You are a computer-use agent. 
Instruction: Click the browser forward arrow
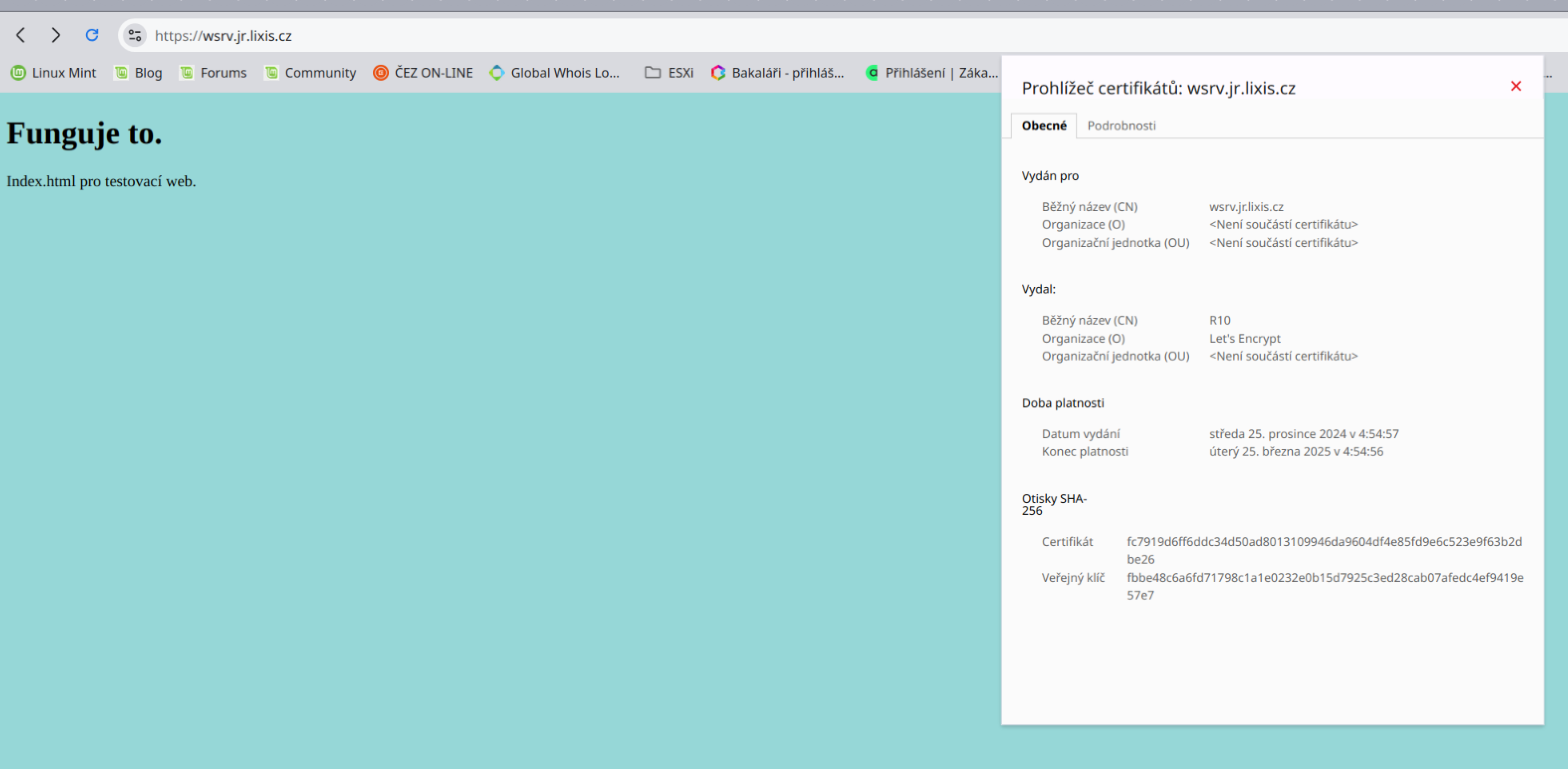tap(56, 35)
